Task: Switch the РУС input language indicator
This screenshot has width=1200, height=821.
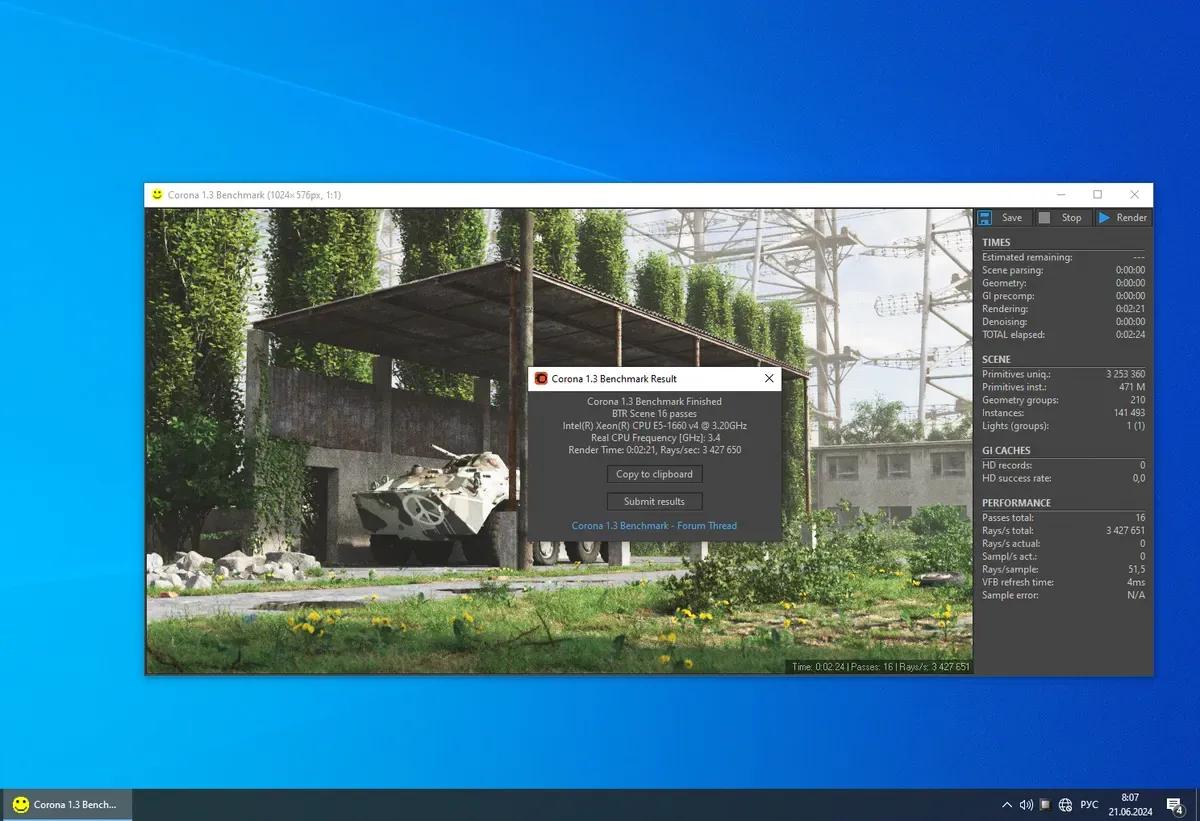Action: 1090,805
